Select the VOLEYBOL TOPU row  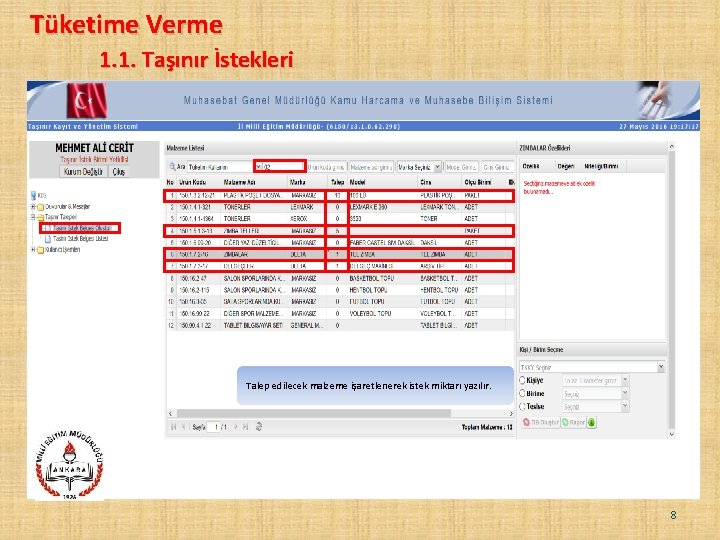339,314
